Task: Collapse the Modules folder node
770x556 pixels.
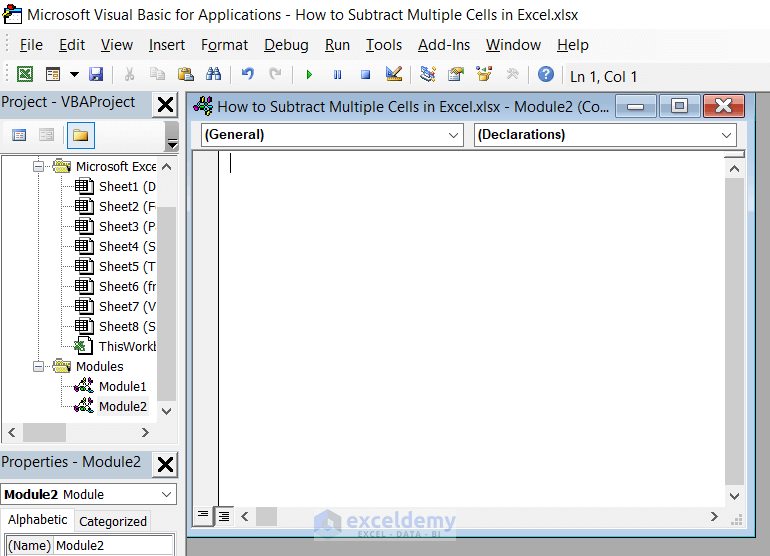Action: pyautogui.click(x=38, y=366)
